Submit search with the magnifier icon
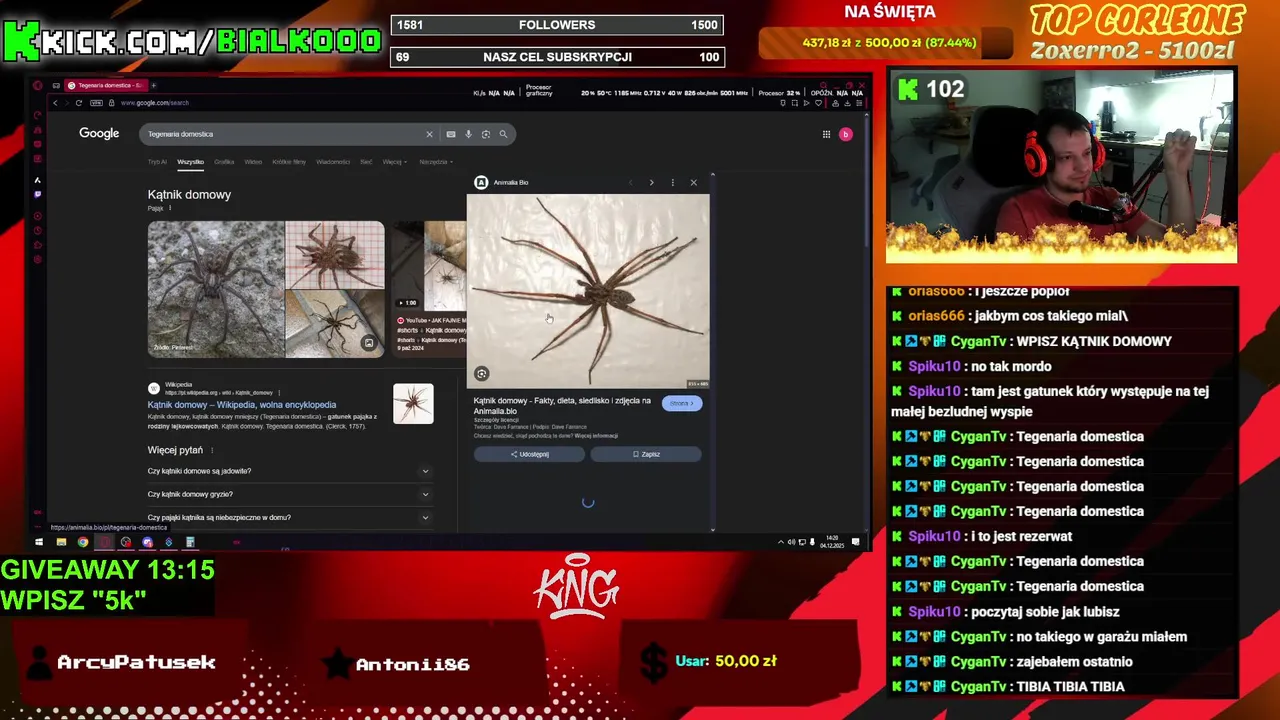This screenshot has height=720, width=1280. tap(503, 134)
